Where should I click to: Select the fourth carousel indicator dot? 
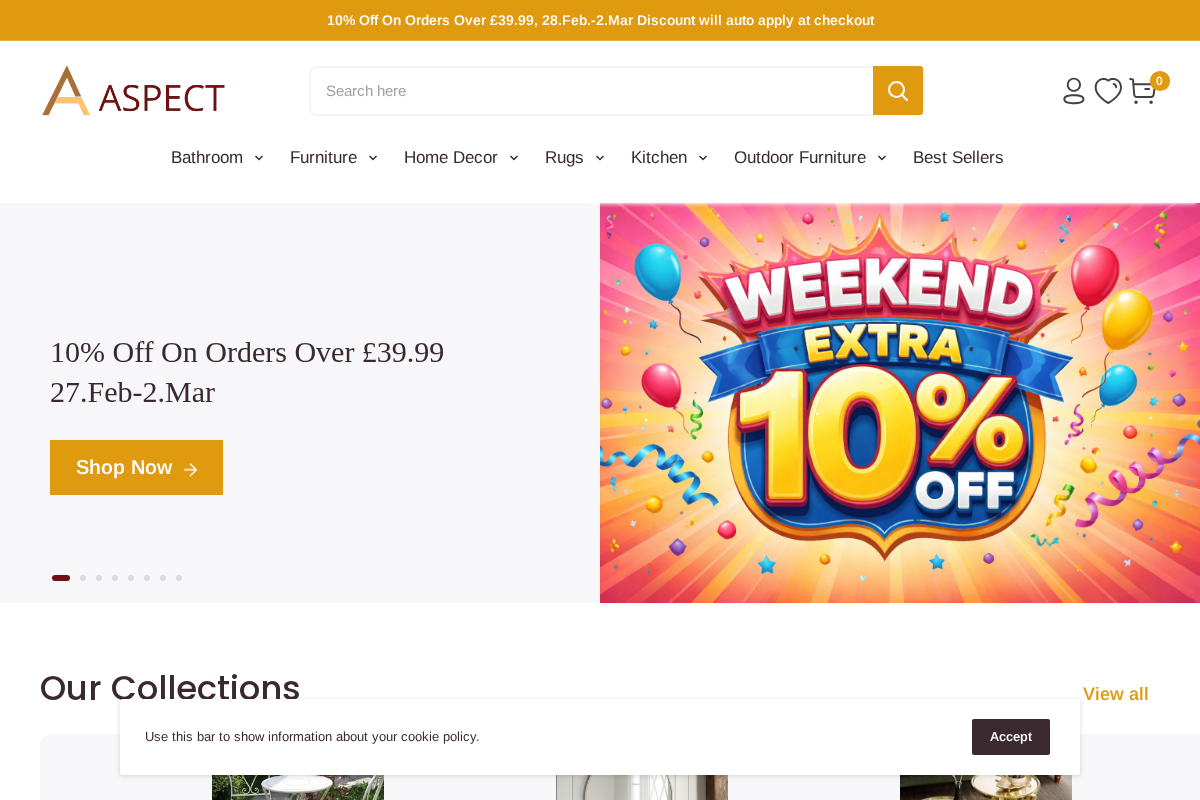[x=114, y=577]
